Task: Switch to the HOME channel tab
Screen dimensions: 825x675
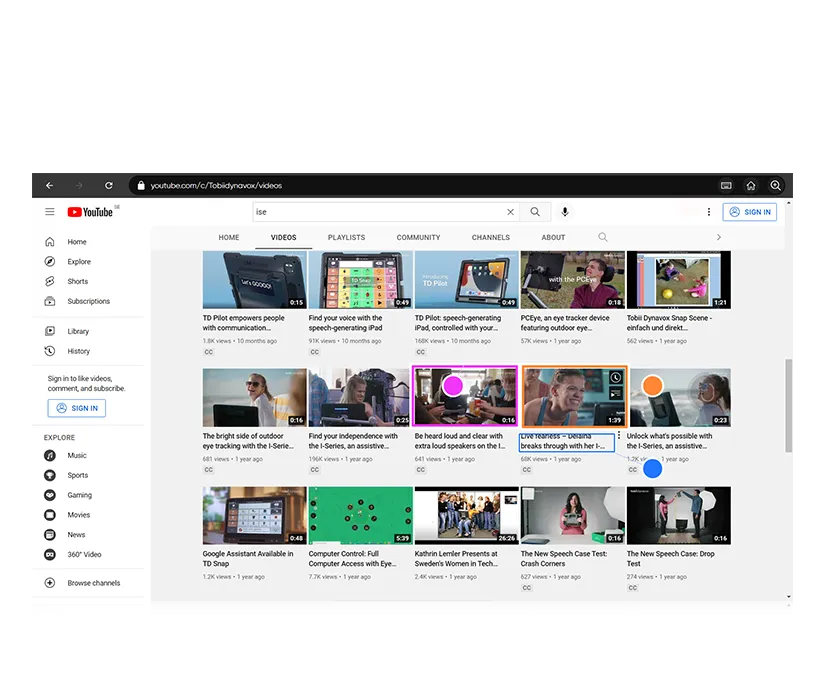Action: [x=229, y=237]
